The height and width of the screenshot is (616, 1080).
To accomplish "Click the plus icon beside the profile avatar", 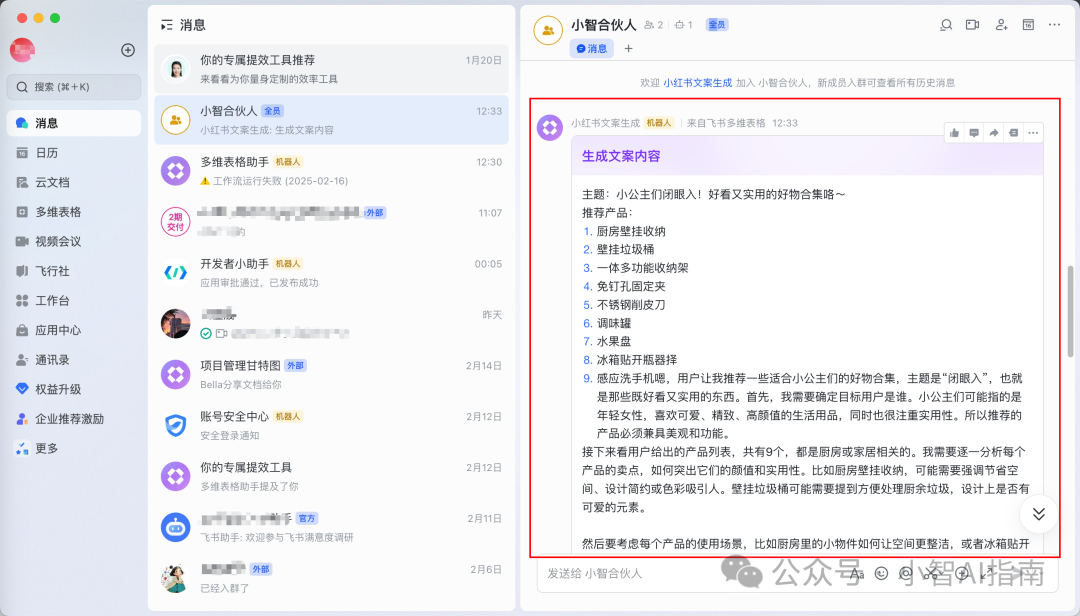I will (x=128, y=50).
